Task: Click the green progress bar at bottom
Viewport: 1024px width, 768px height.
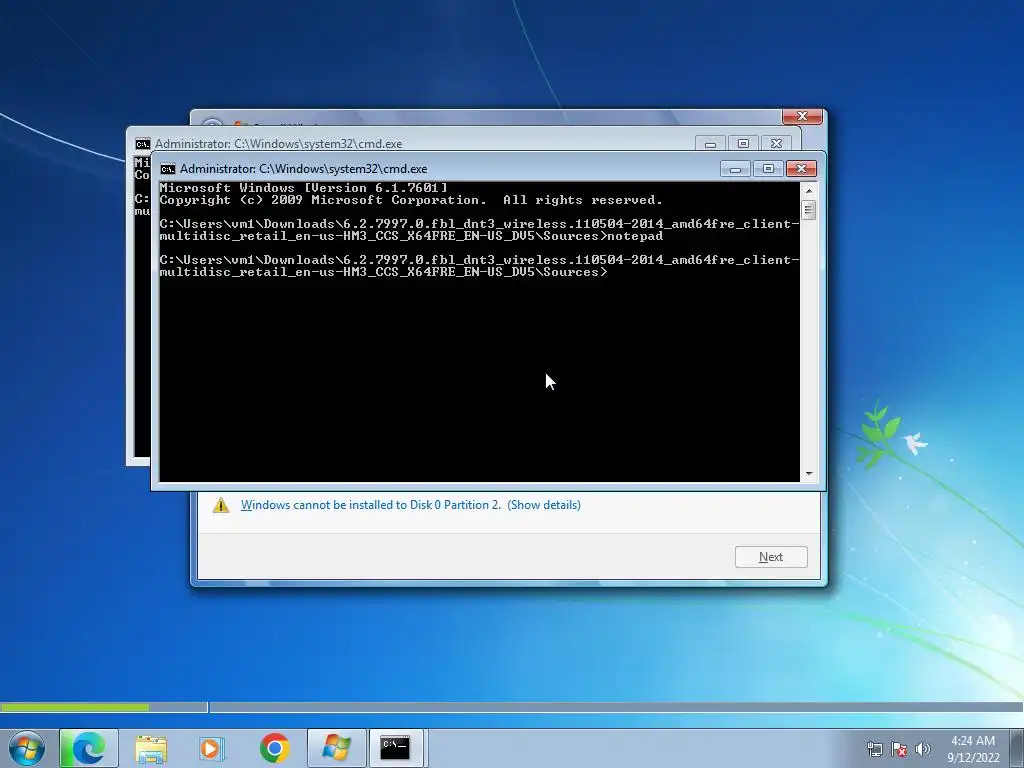Action: coord(74,707)
